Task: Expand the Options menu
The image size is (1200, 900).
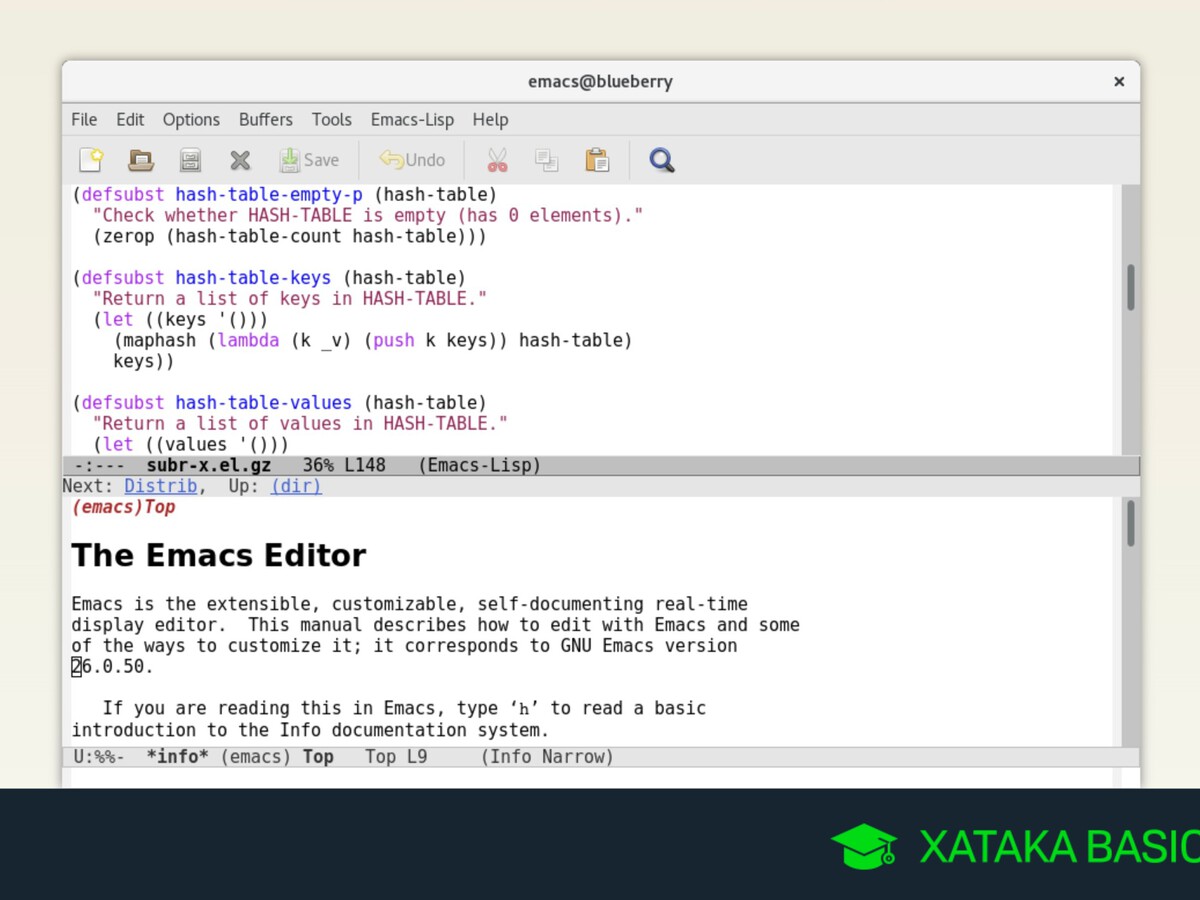Action: (x=191, y=120)
